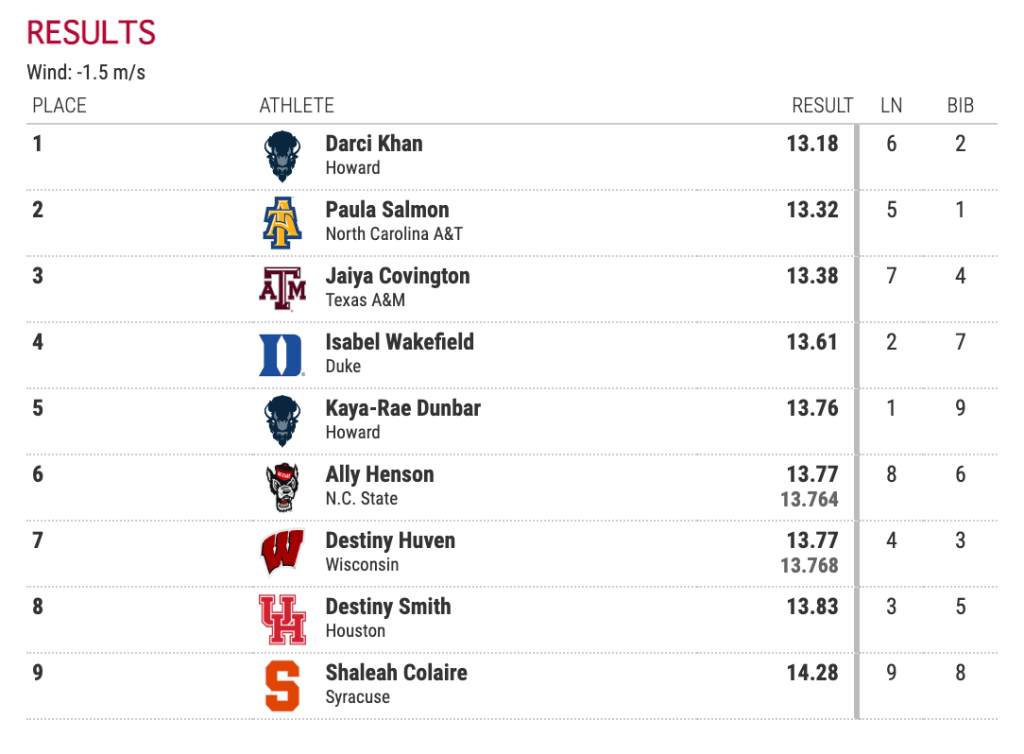The image size is (1024, 754).
Task: Click the Howard logo beside Darci Khan
Action: coord(282,156)
